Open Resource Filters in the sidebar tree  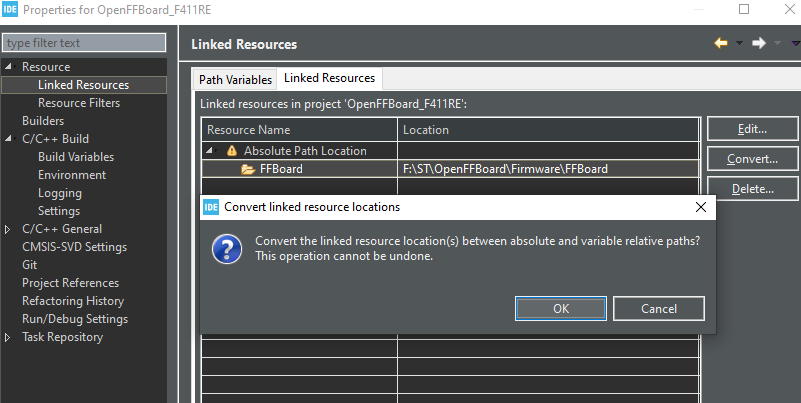click(x=79, y=103)
